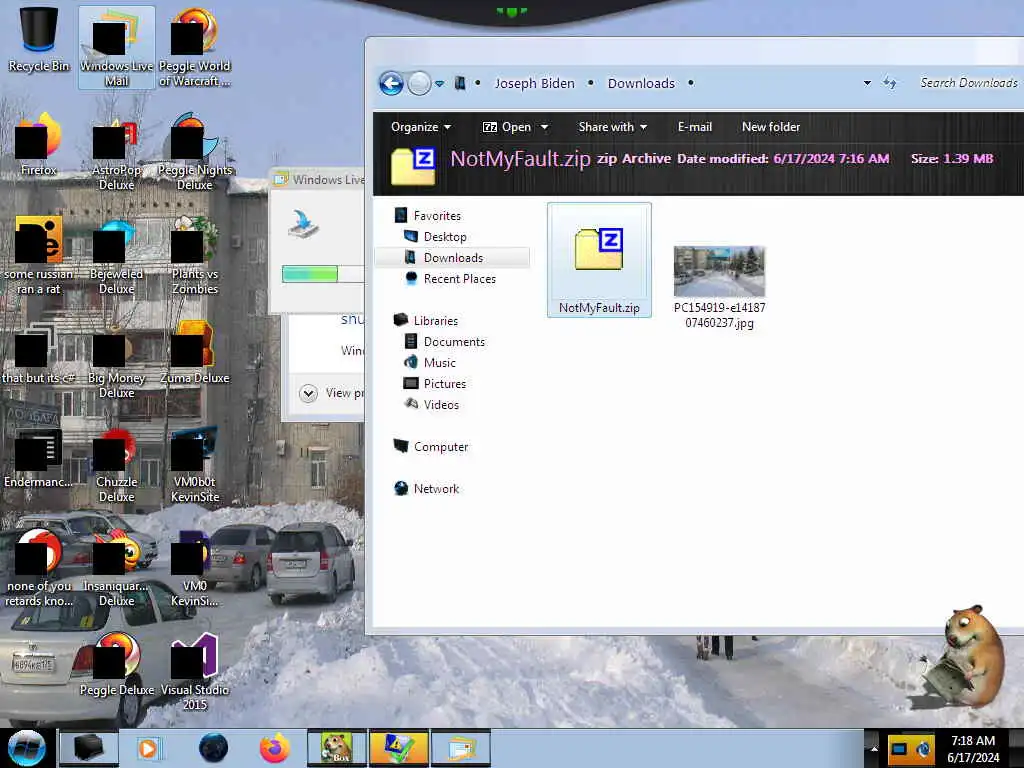
Task: Select 'none of you' desktop icon
Action: pos(39,568)
